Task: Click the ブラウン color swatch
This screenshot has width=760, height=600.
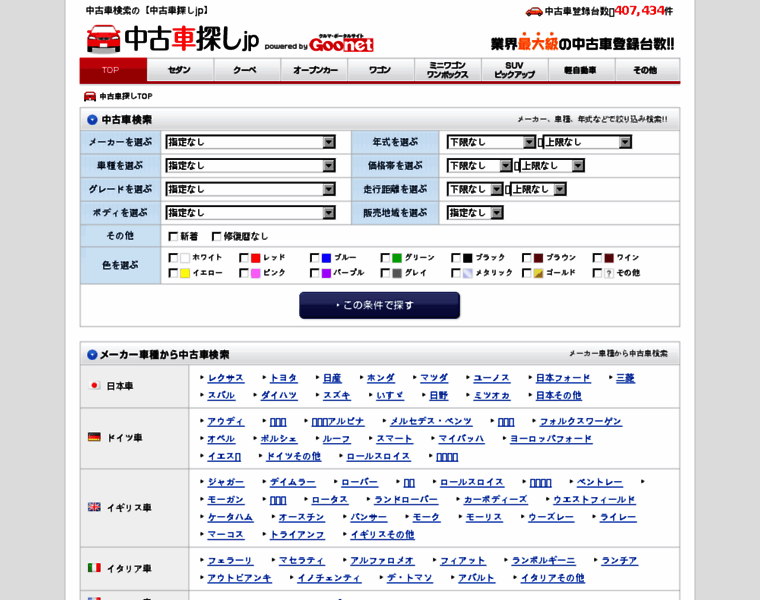Action: click(538, 258)
